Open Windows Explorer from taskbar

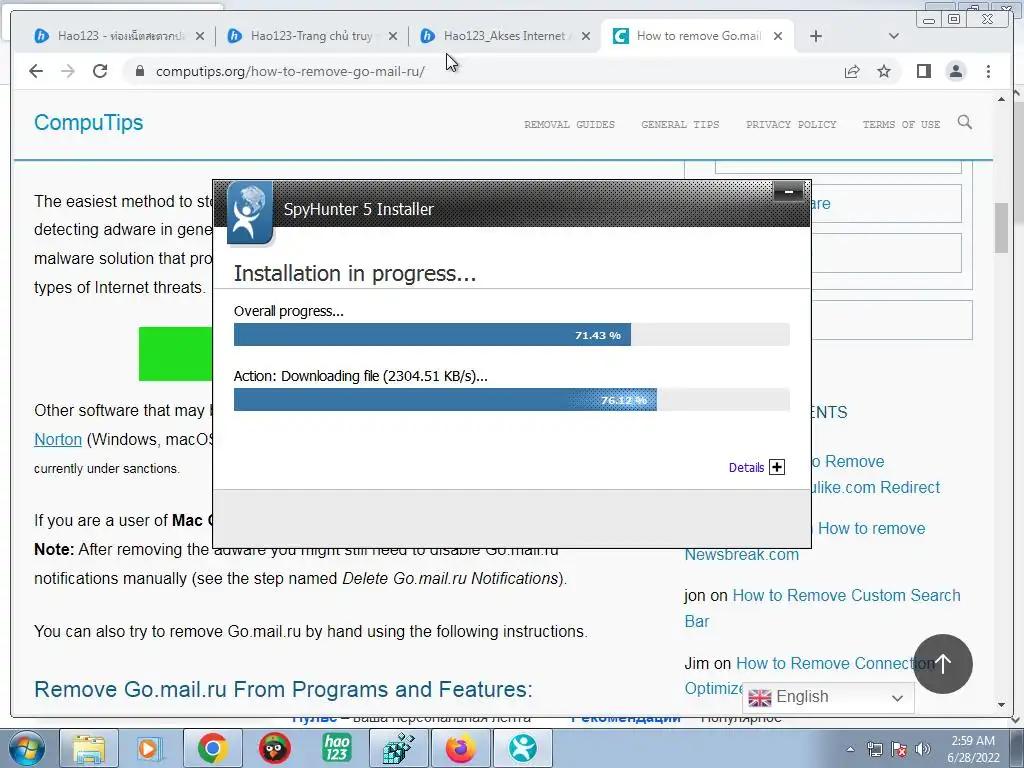[89, 748]
